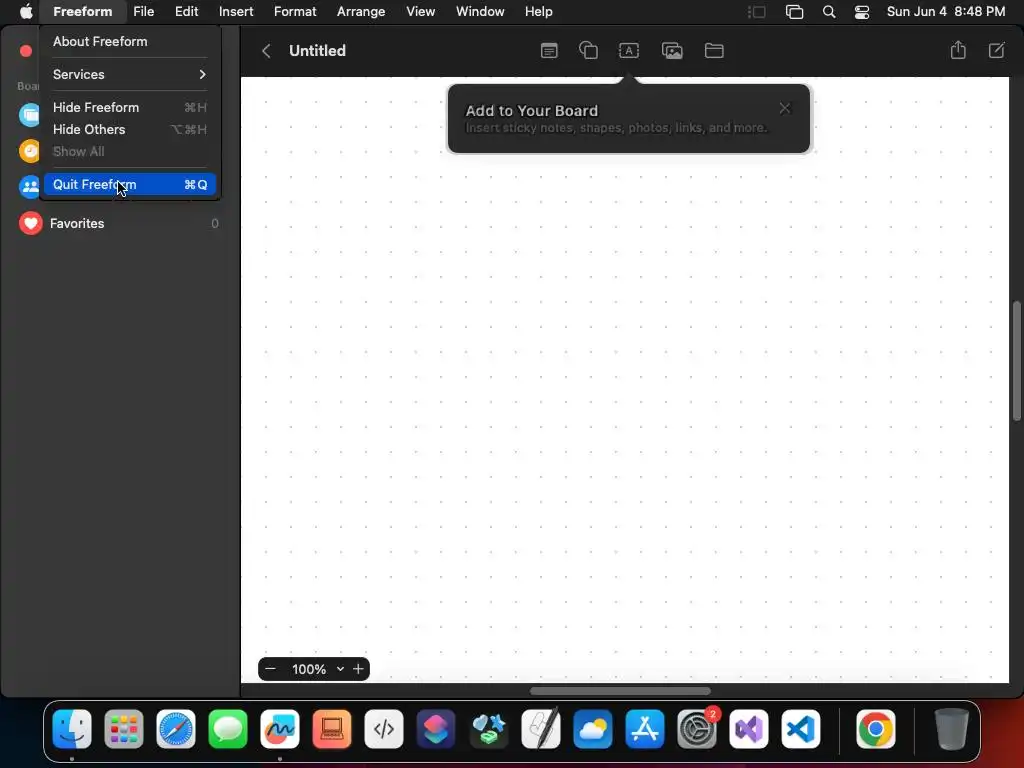
Task: Click Stage Manager window icon in menu bar
Action: (794, 12)
